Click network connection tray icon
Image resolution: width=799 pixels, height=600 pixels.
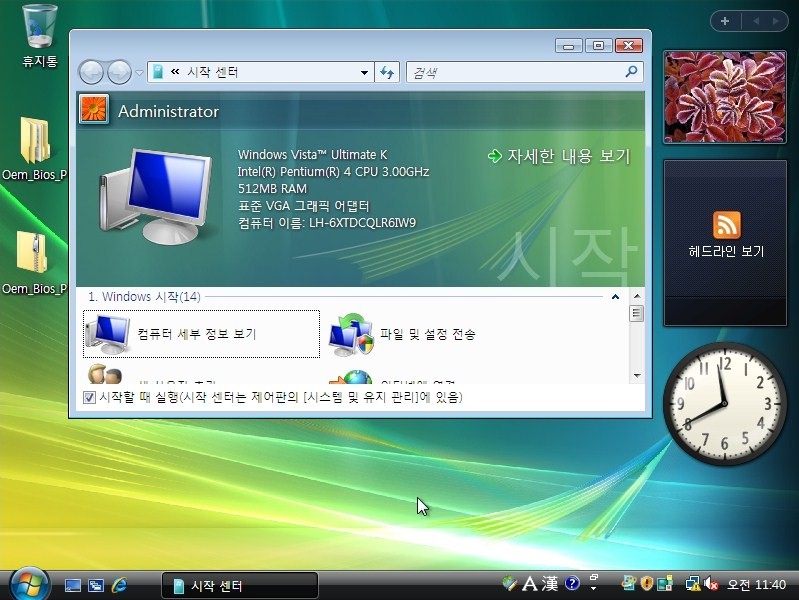692,584
